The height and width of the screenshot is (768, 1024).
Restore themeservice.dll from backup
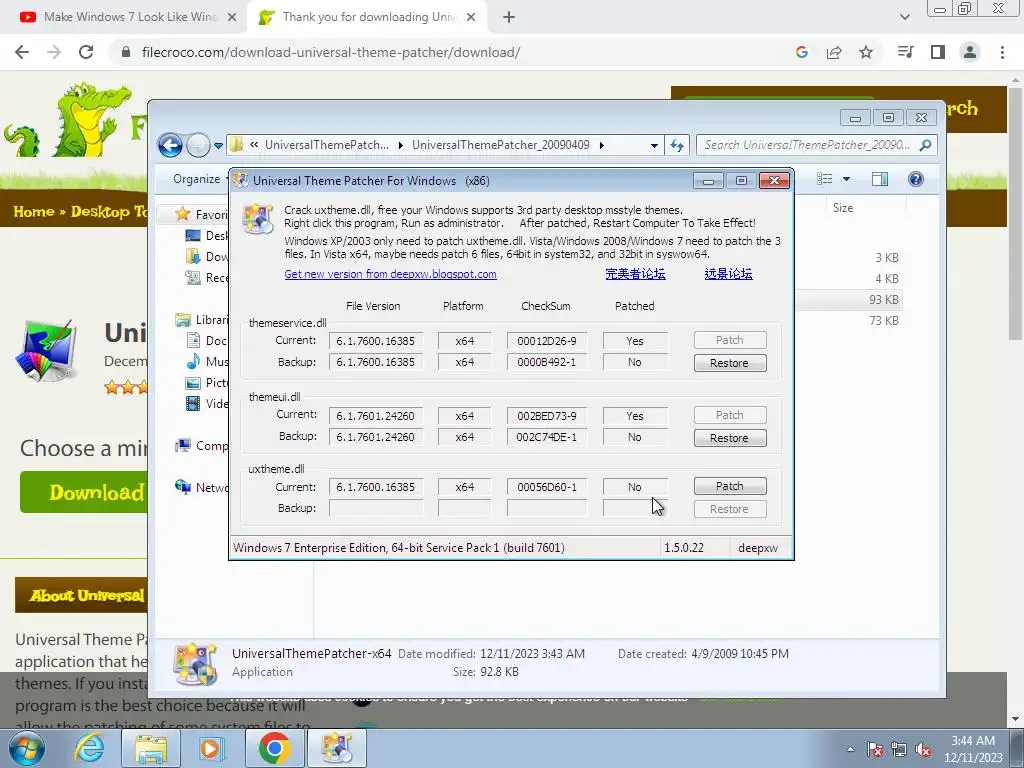729,363
